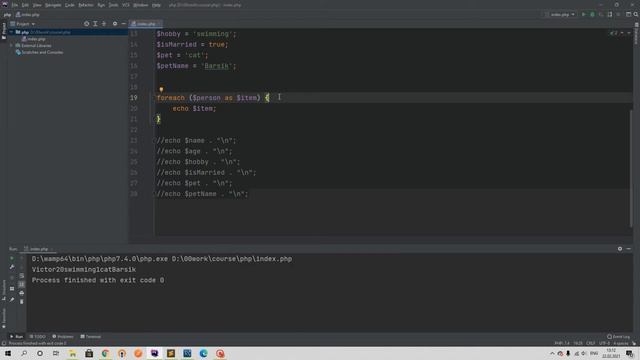Image resolution: width=640 pixels, height=360 pixels.
Task: Open the File menu
Action: point(15,5)
